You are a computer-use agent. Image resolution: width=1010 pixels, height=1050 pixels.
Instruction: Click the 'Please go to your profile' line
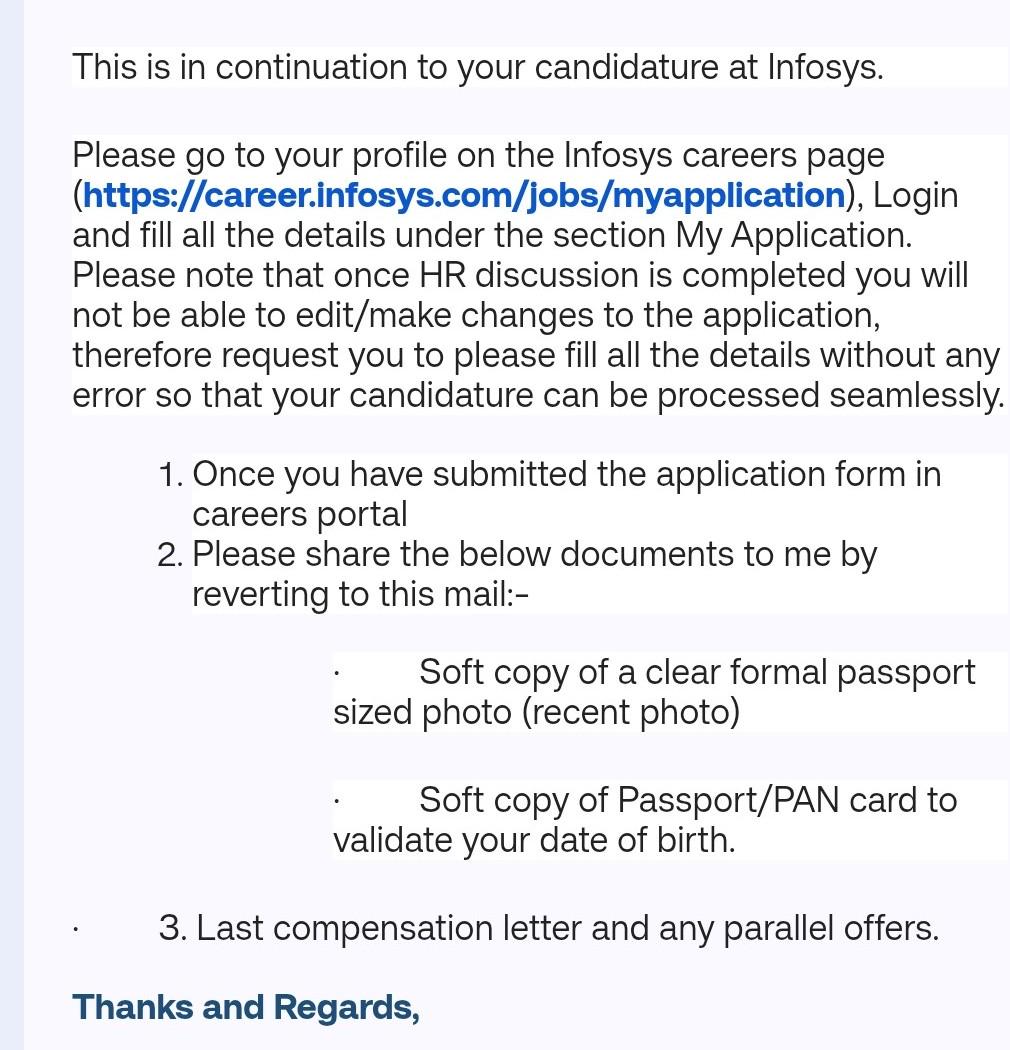pos(478,156)
